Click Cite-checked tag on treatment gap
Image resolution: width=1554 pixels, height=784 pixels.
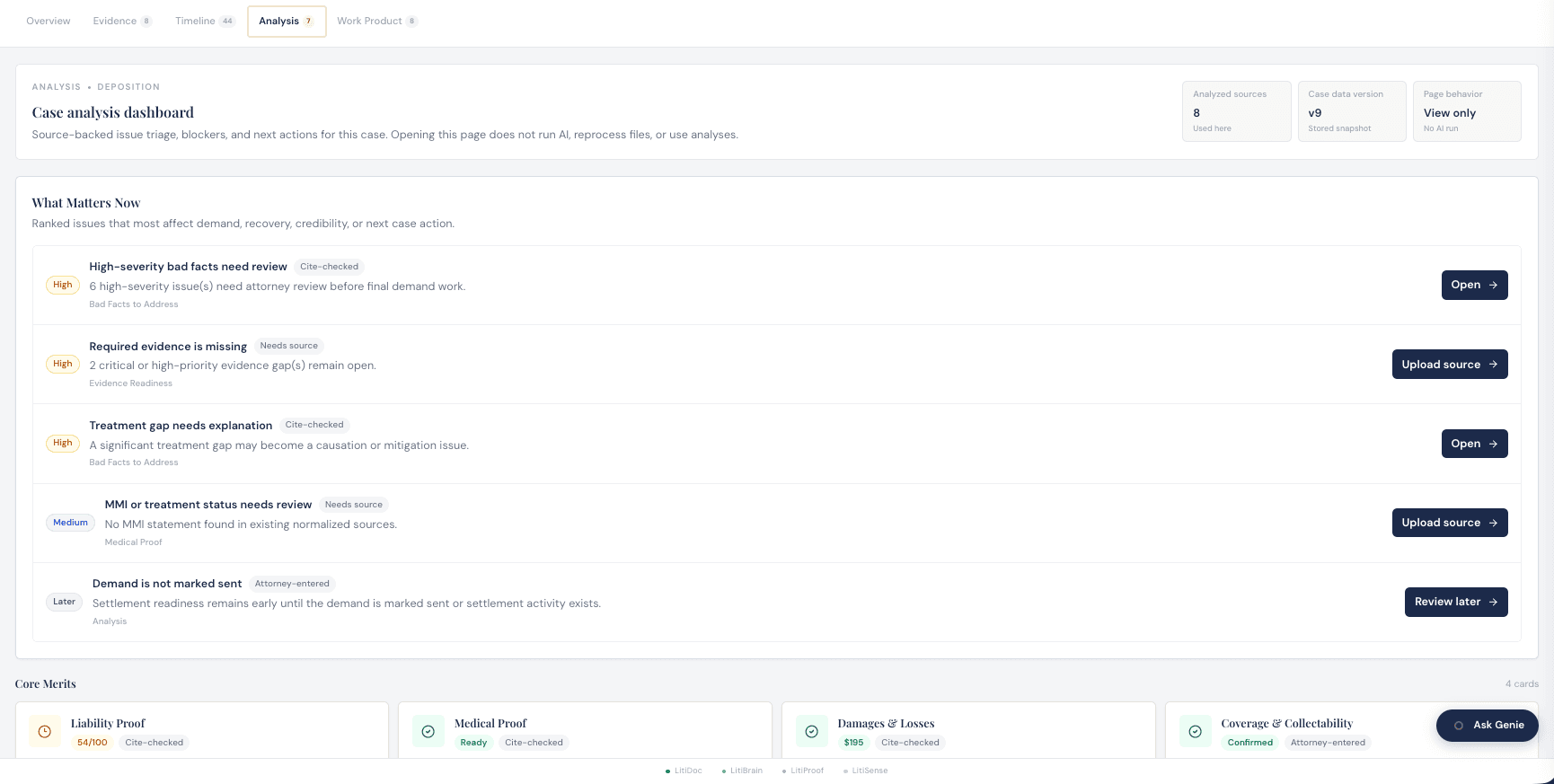(314, 425)
